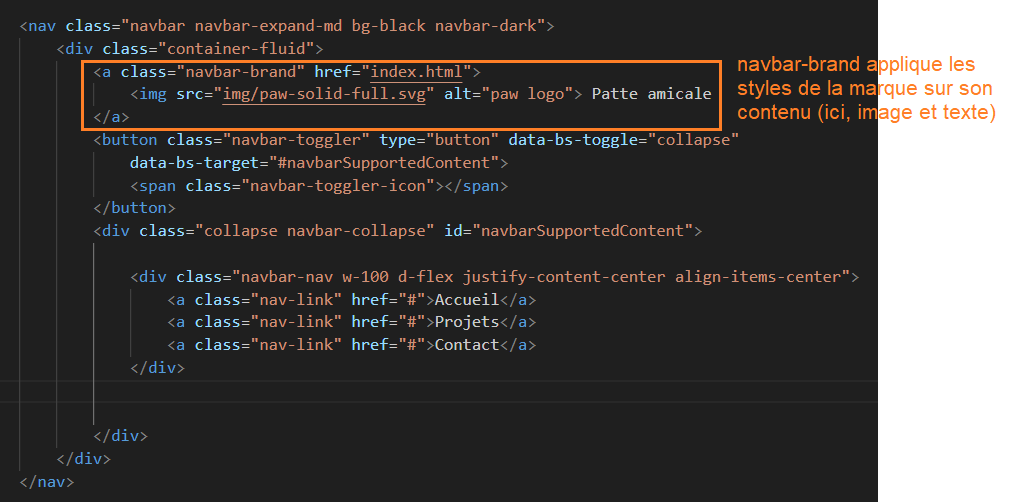This screenshot has width=1013, height=502.
Task: Click the id="navbarSupportedContent" attribute value
Action: pos(584,231)
